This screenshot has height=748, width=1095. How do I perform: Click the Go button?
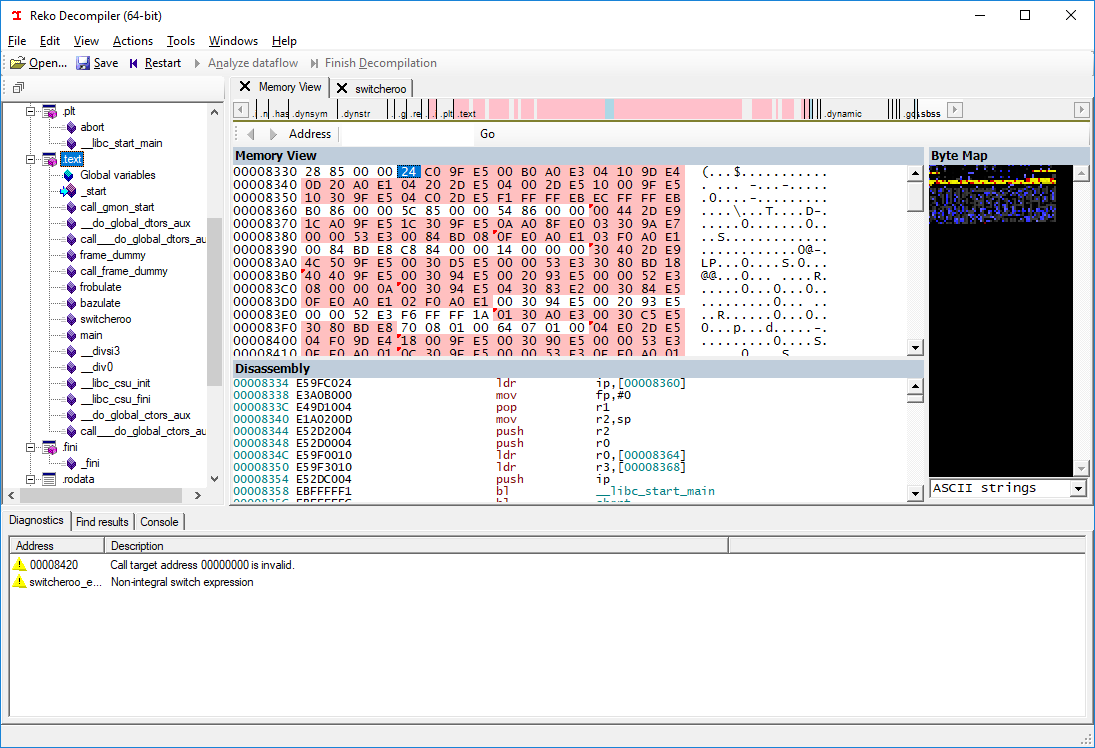tap(487, 134)
